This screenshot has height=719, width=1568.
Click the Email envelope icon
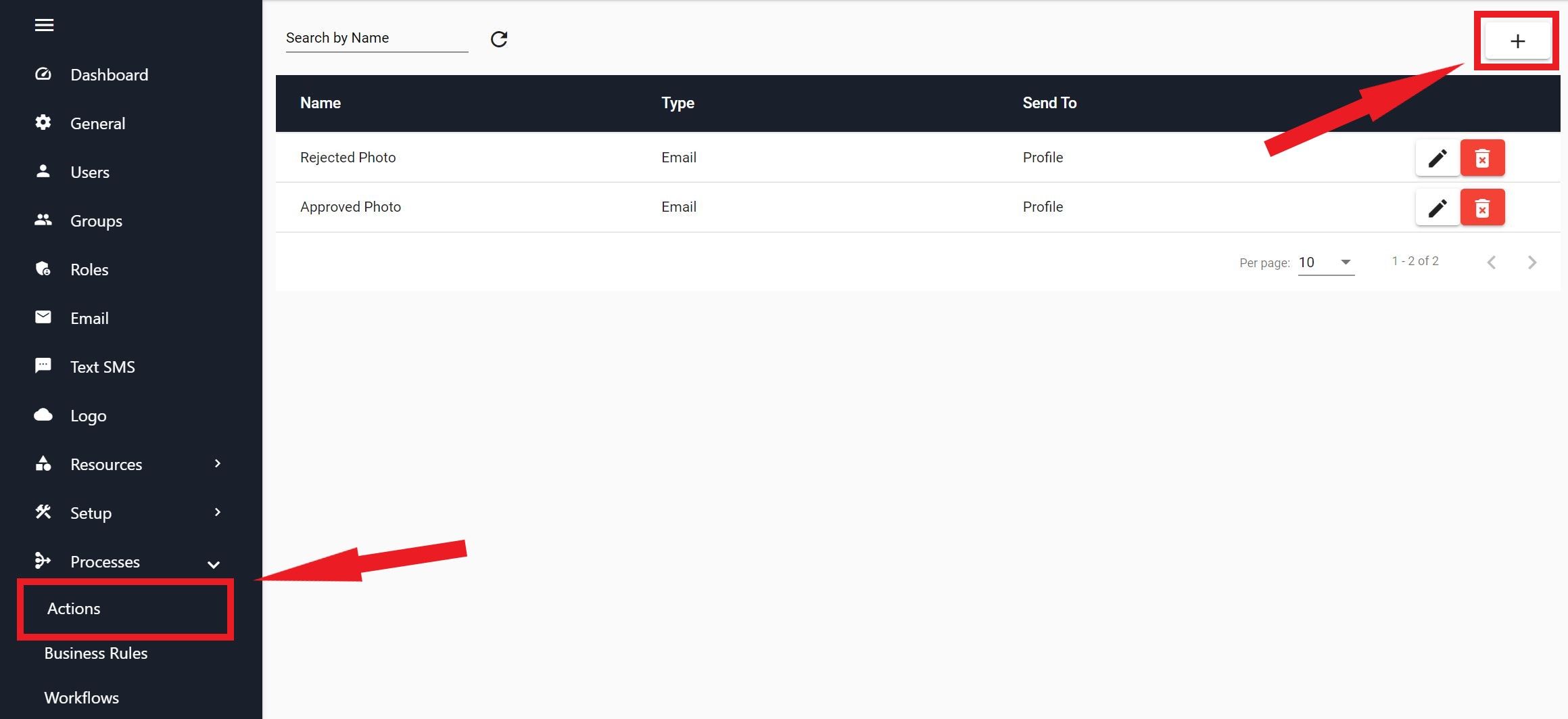(43, 317)
